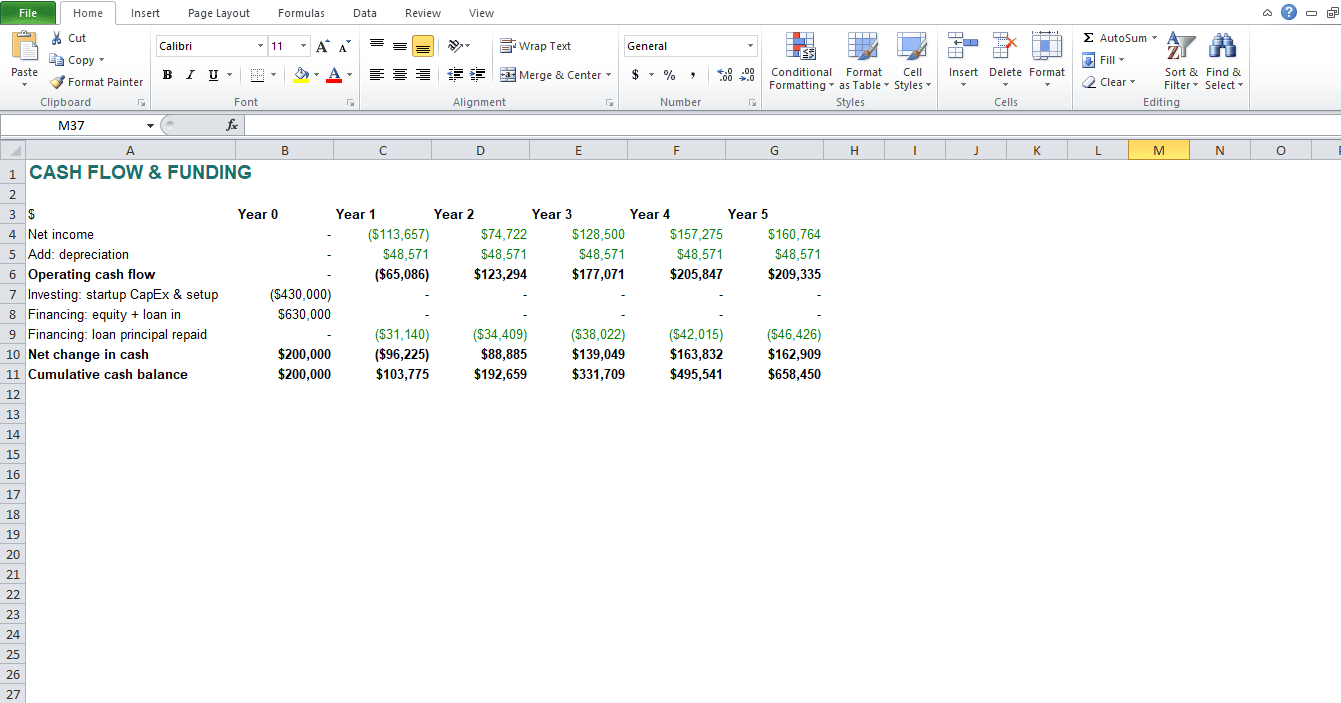The image size is (1341, 703).
Task: Open the Page Layout tab
Action: [x=219, y=13]
